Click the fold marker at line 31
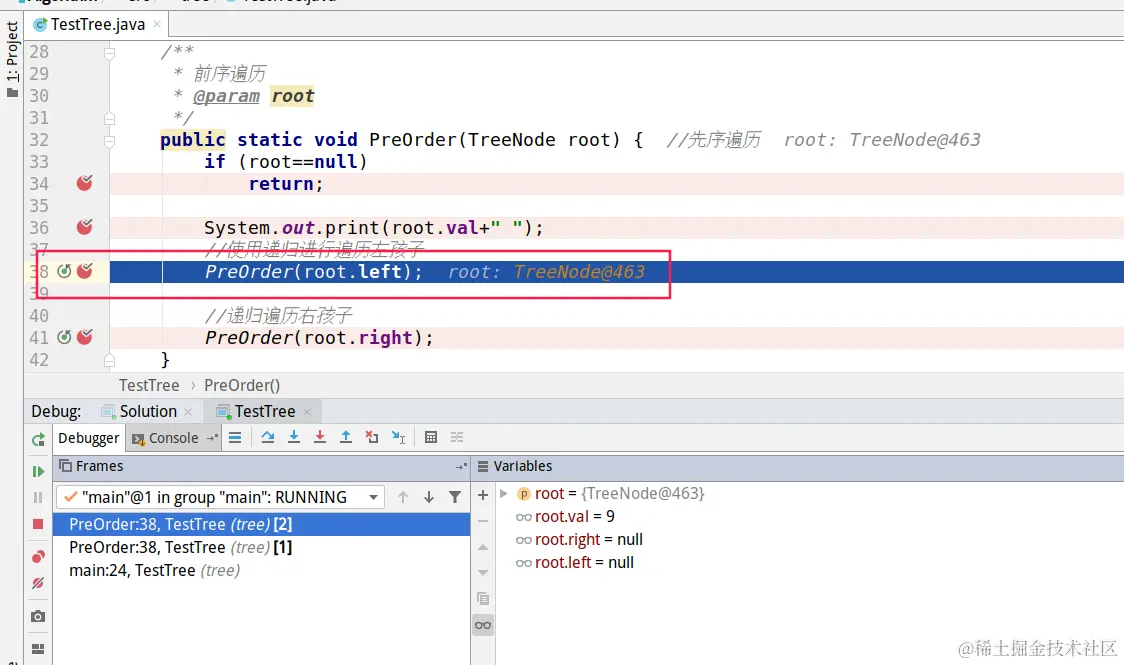 (x=109, y=118)
